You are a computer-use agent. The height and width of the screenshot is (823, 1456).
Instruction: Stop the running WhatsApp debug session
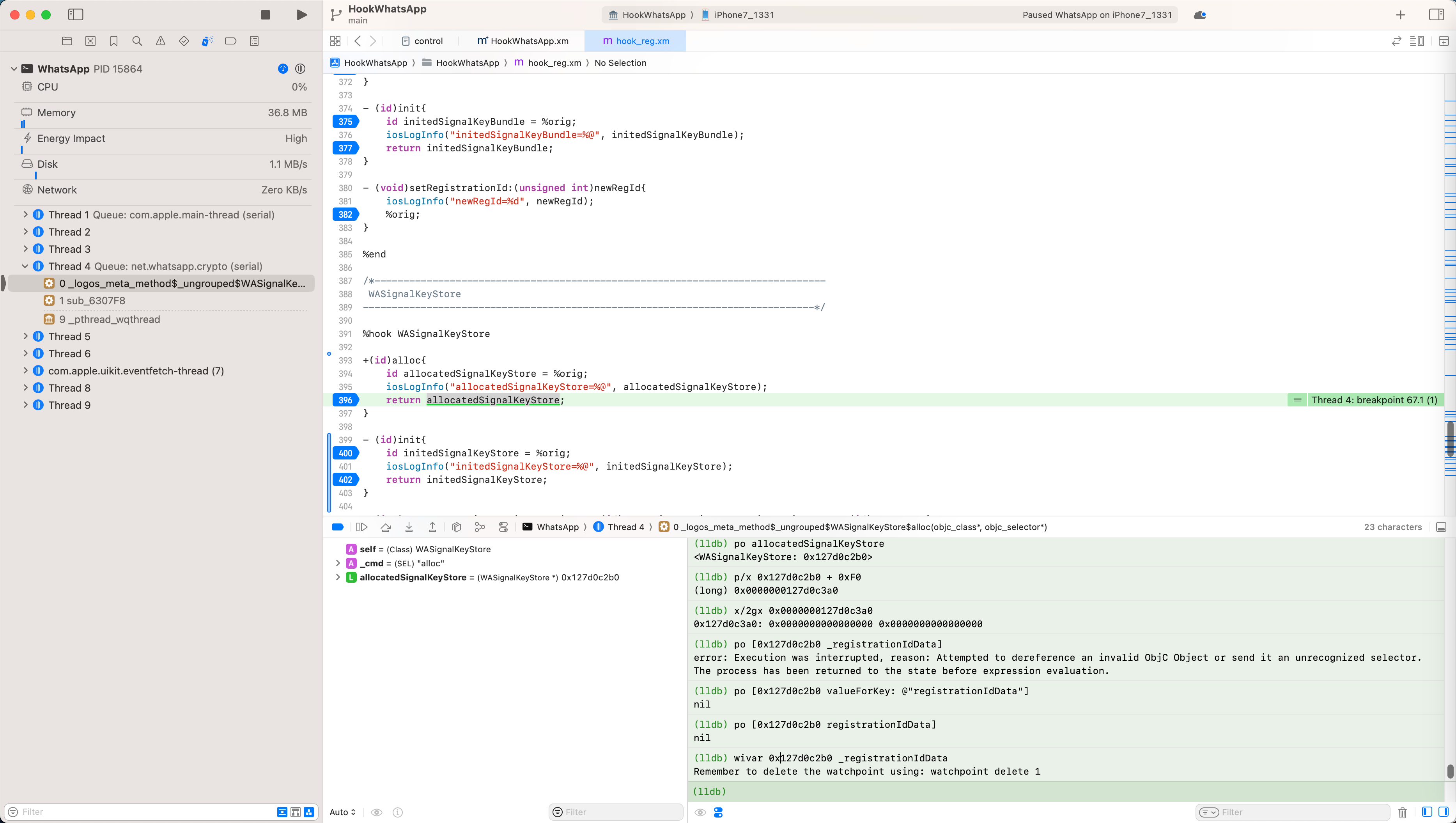(265, 15)
